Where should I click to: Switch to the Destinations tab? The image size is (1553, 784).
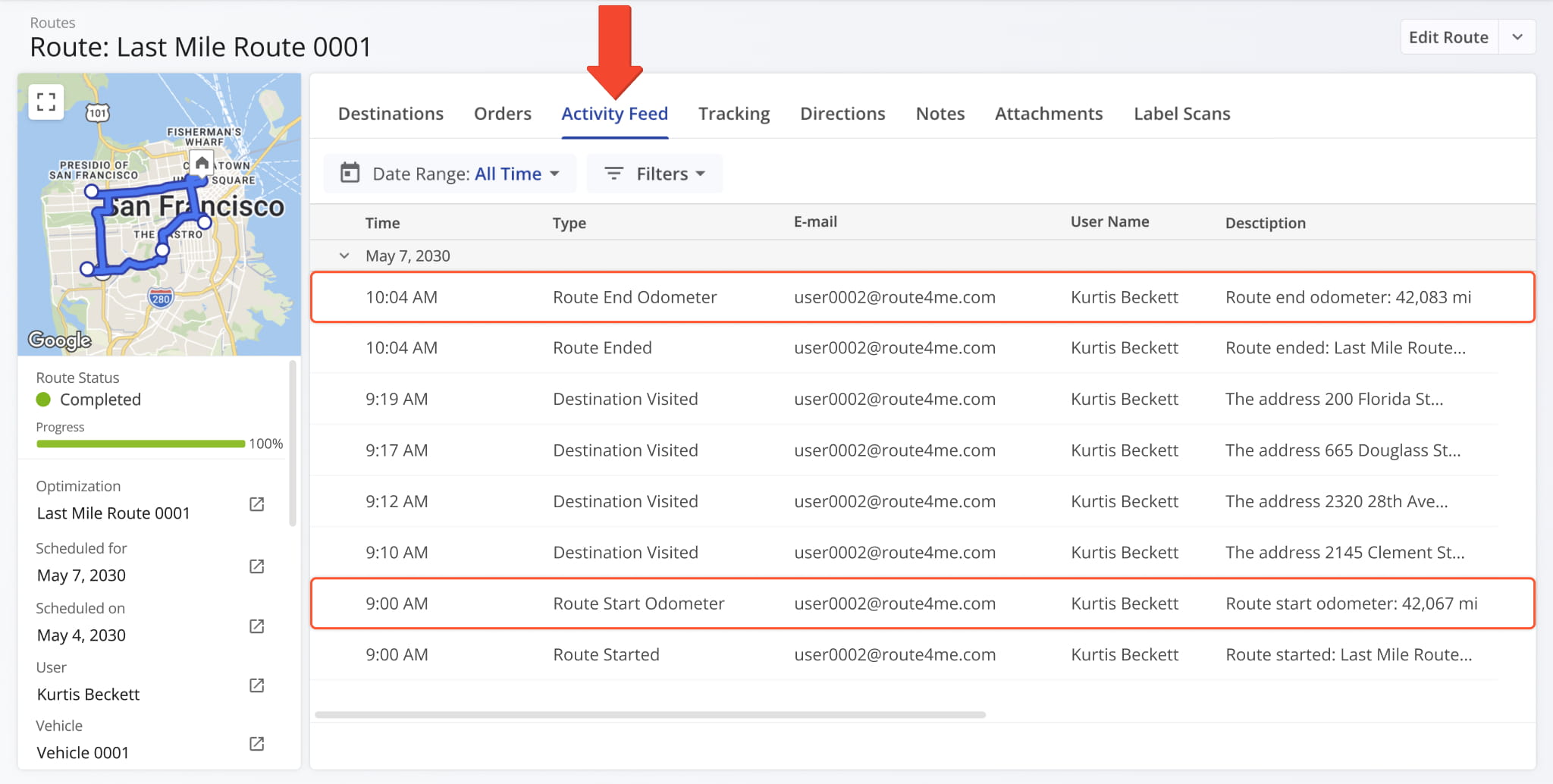pos(391,113)
